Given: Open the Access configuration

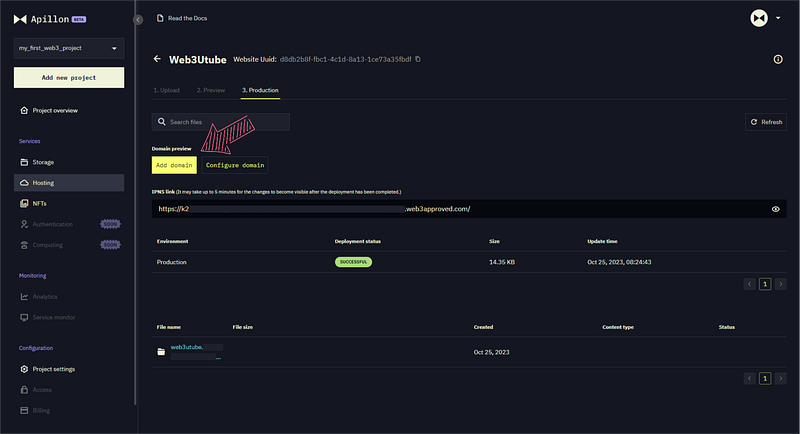Looking at the screenshot, I should (42, 390).
